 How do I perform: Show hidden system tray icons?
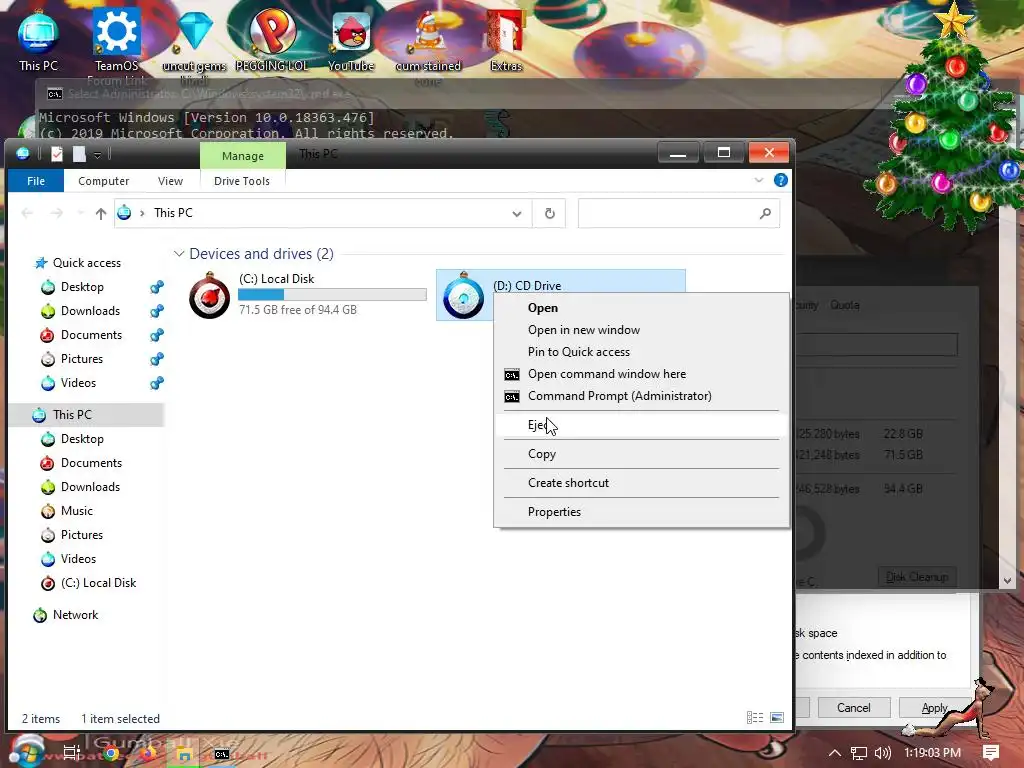pos(835,753)
